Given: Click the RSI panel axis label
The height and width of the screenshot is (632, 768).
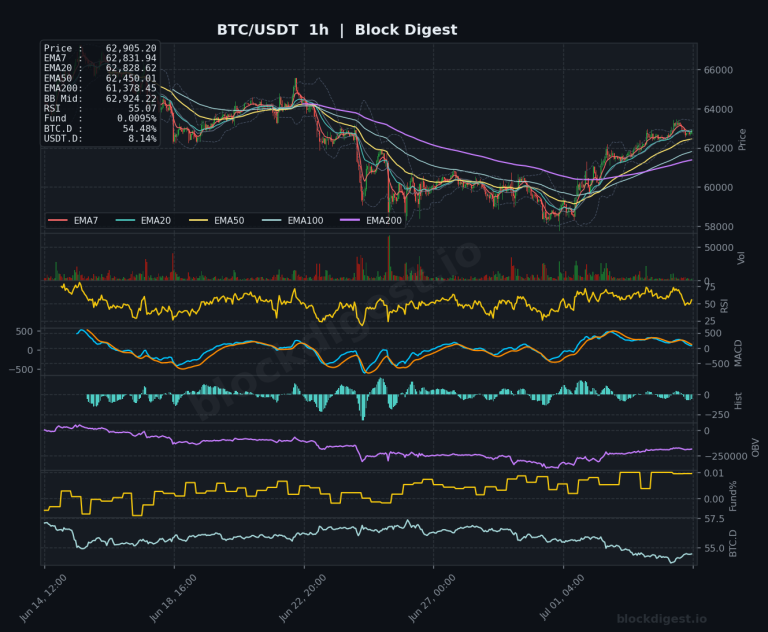Looking at the screenshot, I should 724,306.
